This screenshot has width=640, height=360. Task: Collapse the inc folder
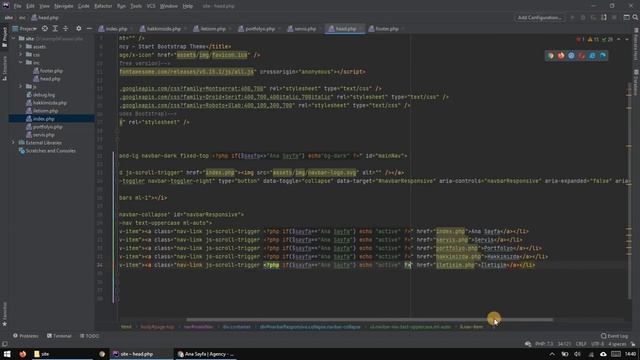coord(21,62)
